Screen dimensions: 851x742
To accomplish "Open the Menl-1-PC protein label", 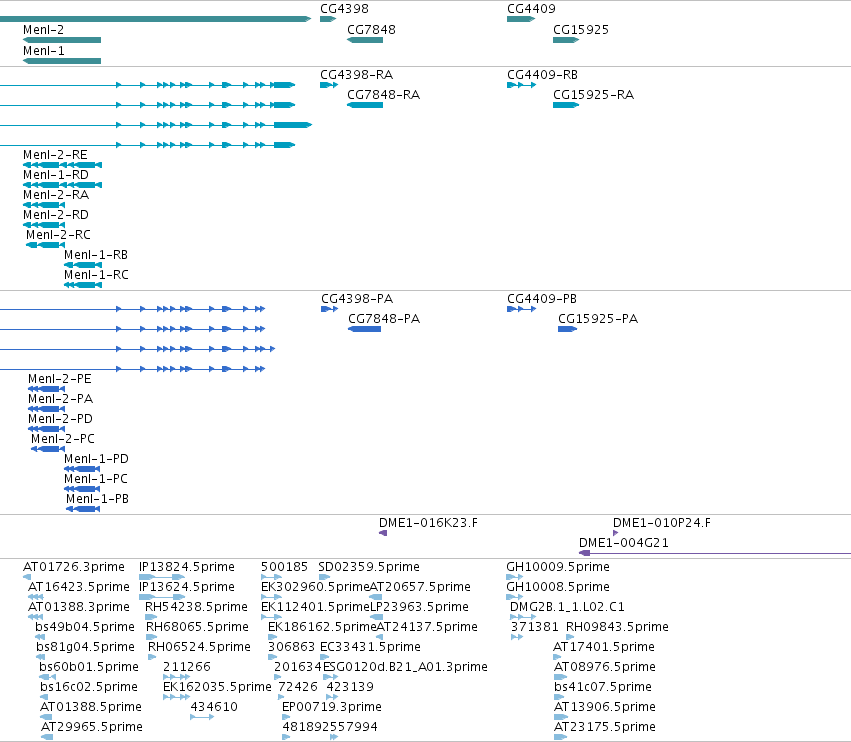I will [x=96, y=479].
